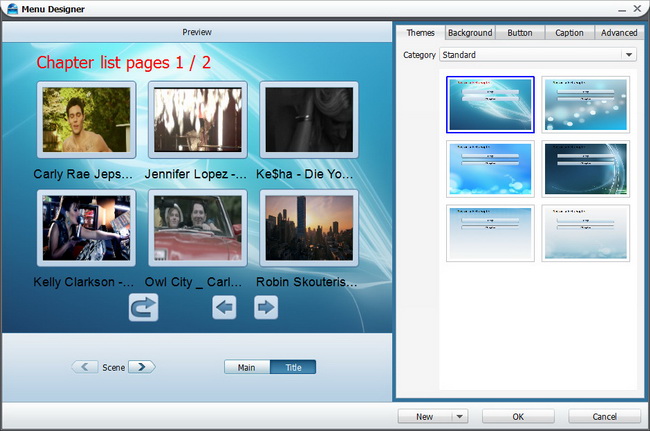Select the 'Chapter list pages 1 / 2' title

[x=124, y=63]
